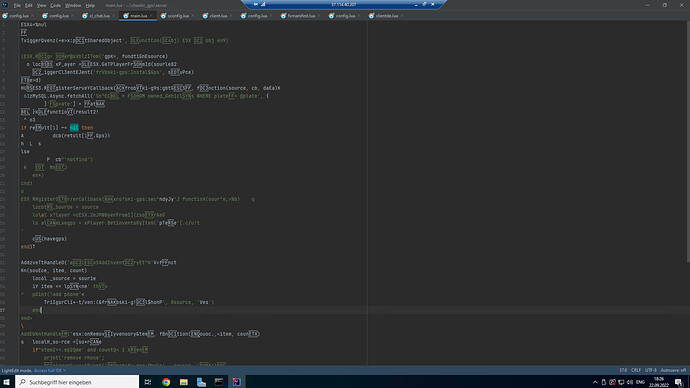
Task: Switch to the fxmanifest.lua tab
Action: click(x=301, y=16)
